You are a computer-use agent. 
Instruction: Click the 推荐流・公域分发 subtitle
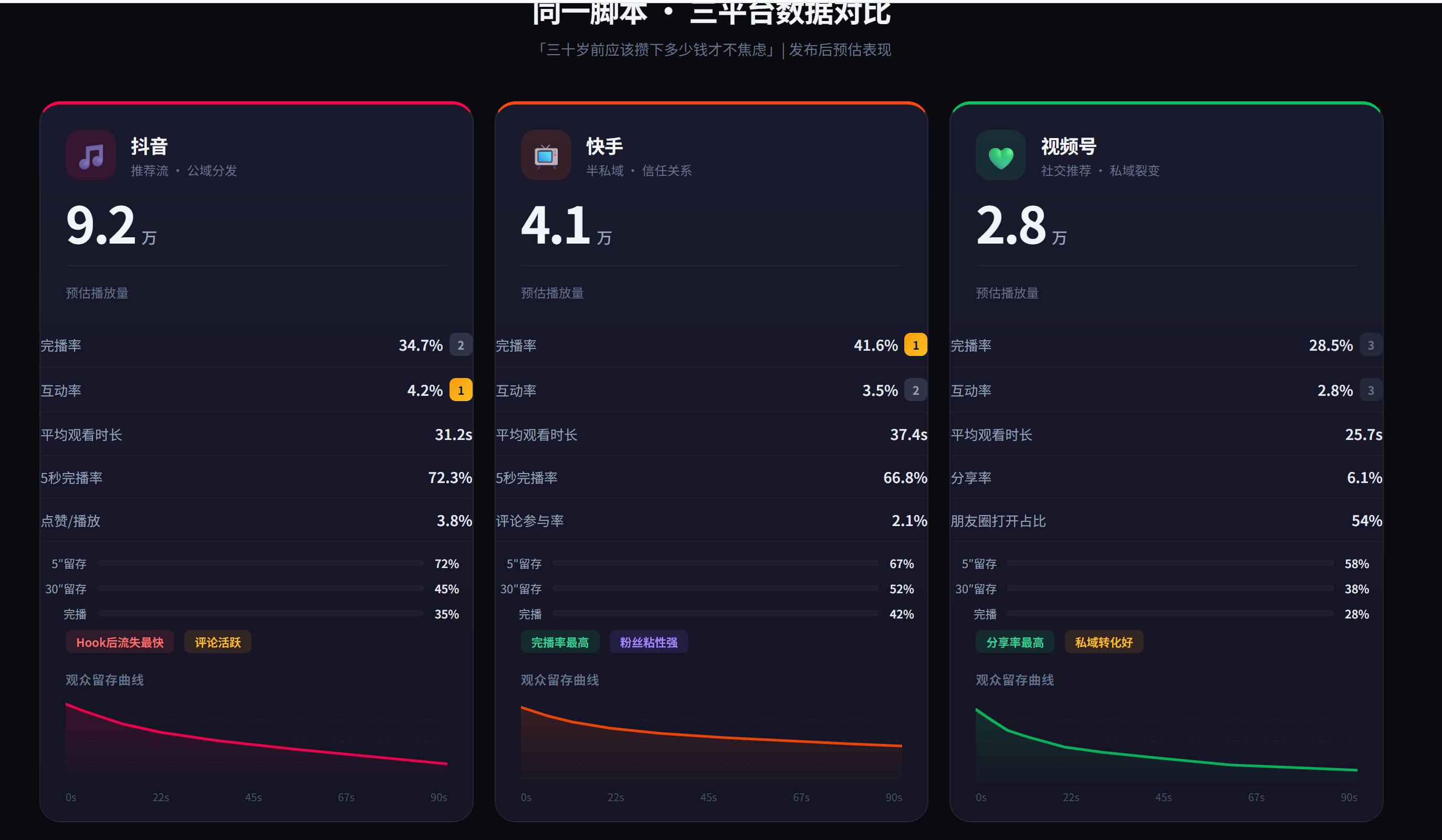[184, 171]
